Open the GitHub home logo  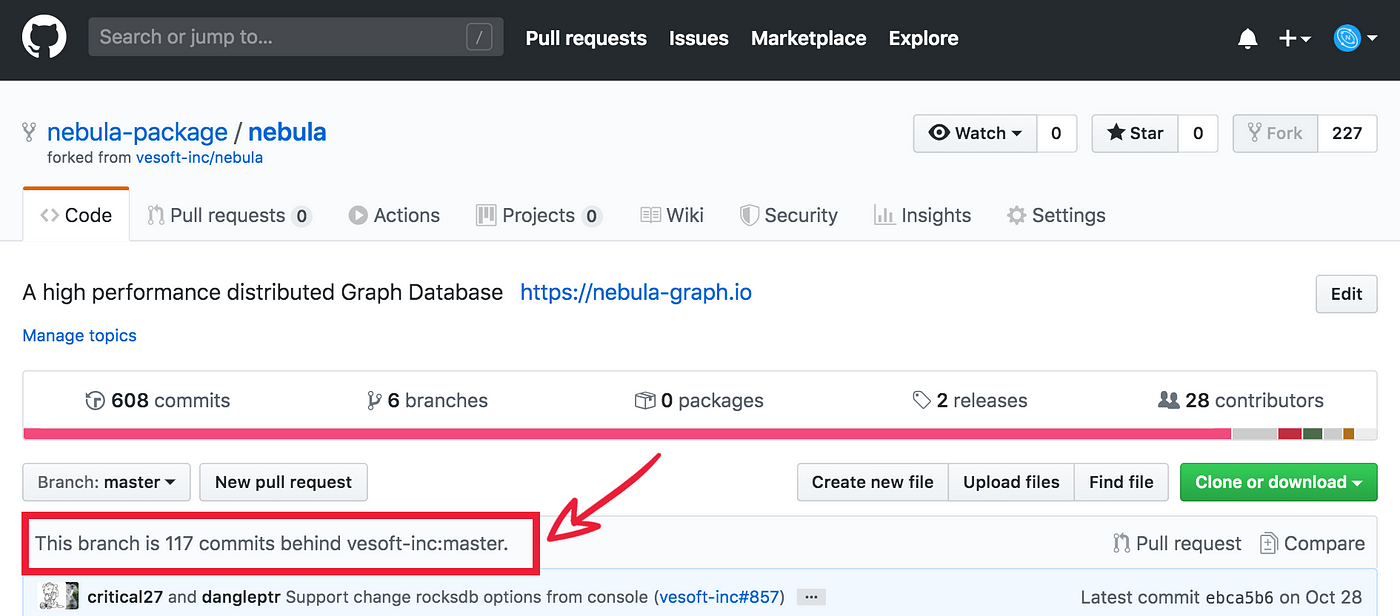44,38
